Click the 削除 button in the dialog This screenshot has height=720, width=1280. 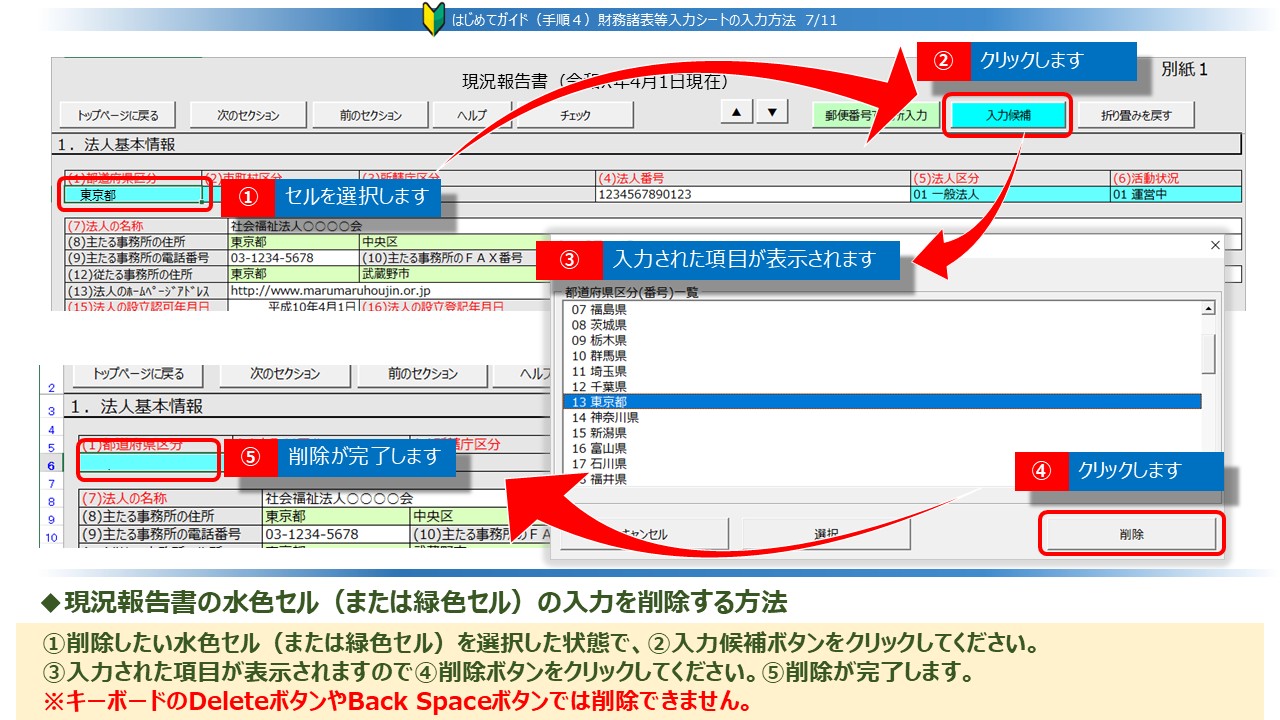[1131, 534]
